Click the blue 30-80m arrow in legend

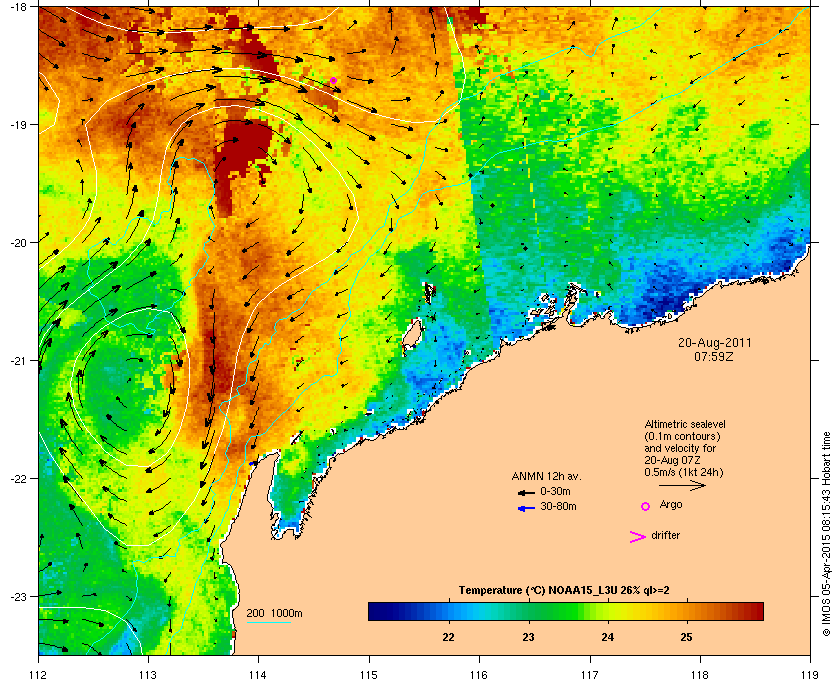(x=527, y=508)
